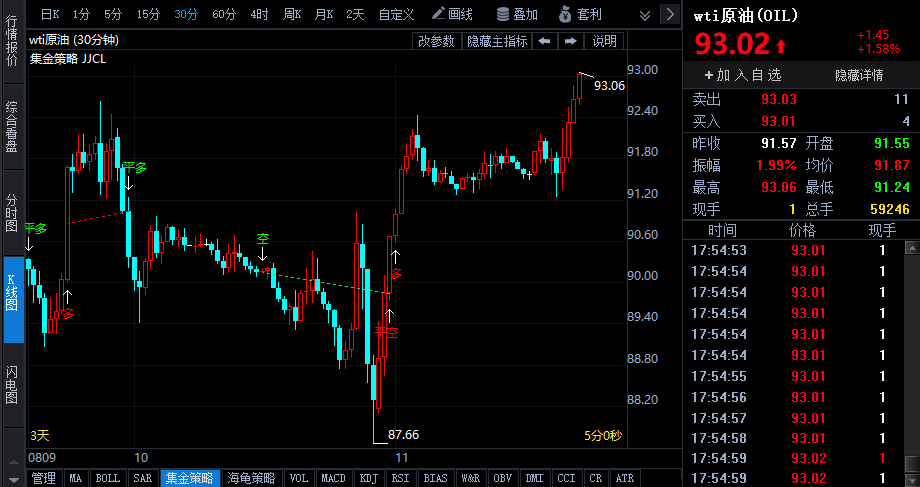Click the 买入 price 93.01
The image size is (920, 487).
point(779,121)
